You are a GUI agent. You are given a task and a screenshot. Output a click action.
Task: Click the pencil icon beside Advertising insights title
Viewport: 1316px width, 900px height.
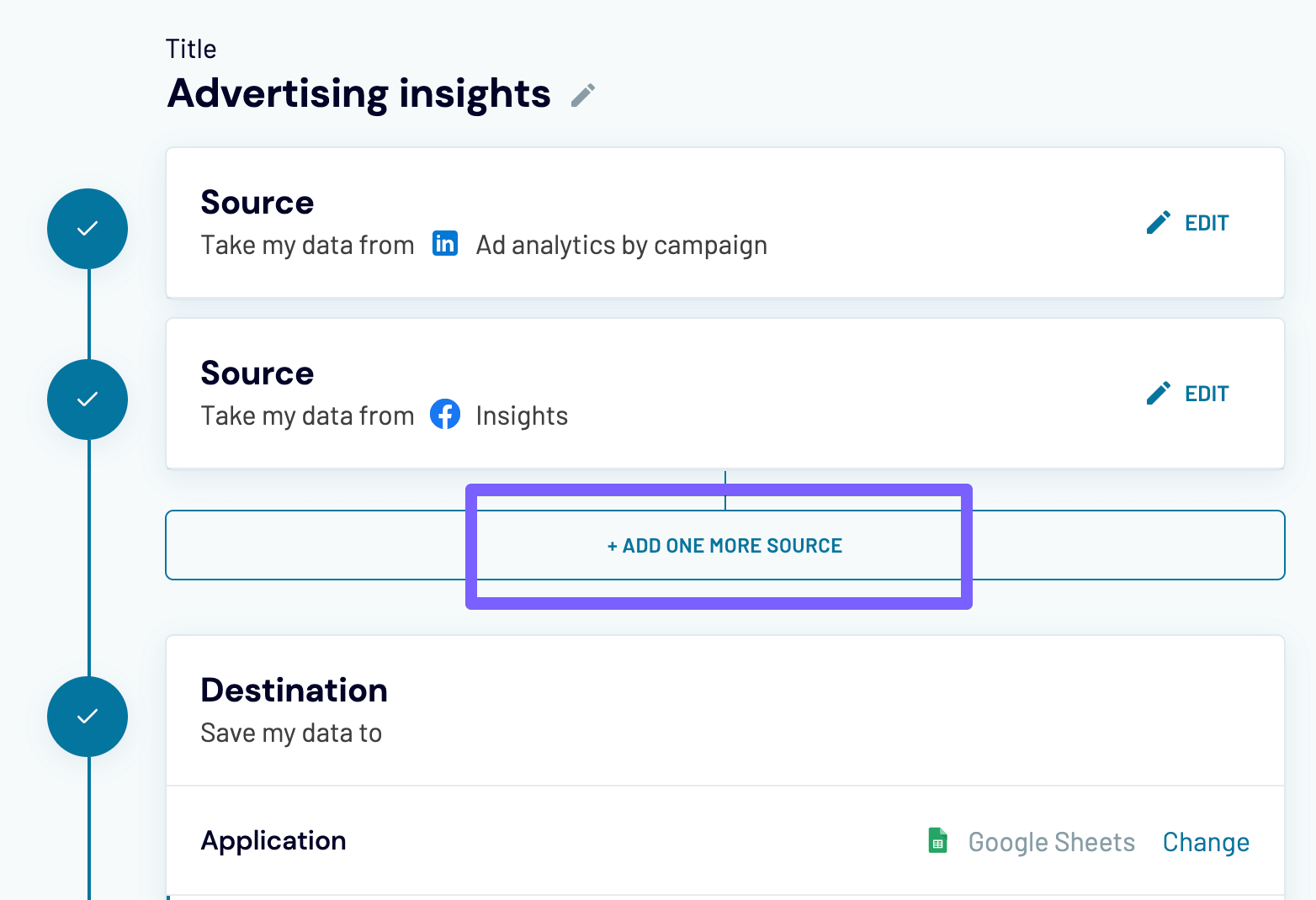pos(582,95)
